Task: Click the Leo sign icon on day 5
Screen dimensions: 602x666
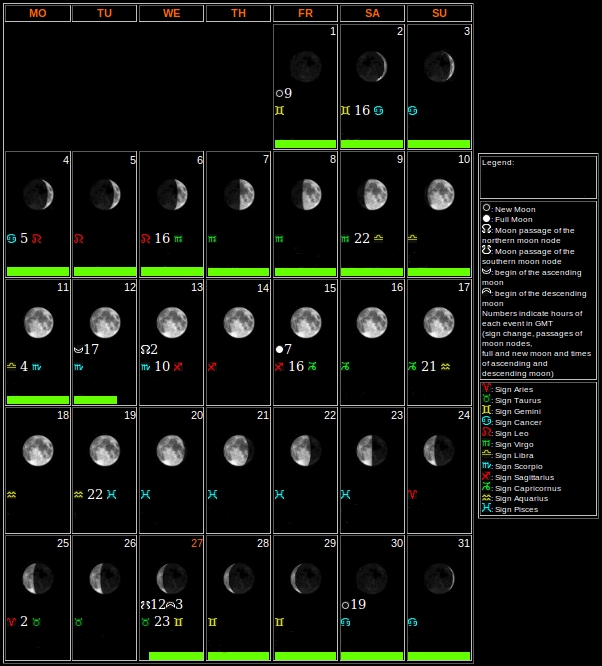Action: (79, 239)
